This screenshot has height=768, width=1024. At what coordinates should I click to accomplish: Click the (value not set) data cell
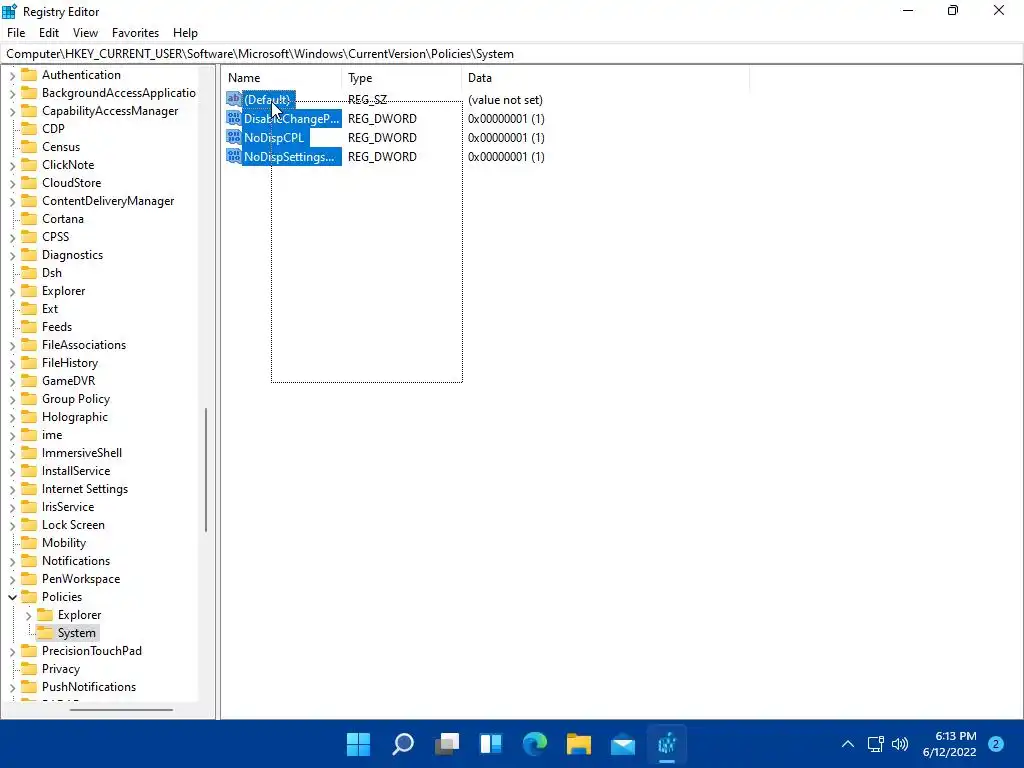coord(505,100)
